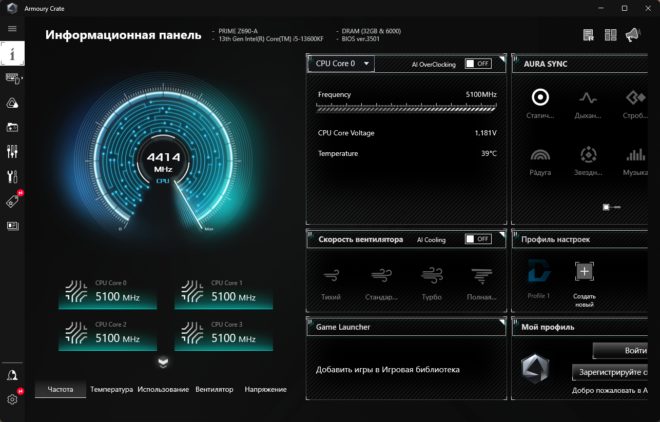Create a new settings profile

coord(584,284)
